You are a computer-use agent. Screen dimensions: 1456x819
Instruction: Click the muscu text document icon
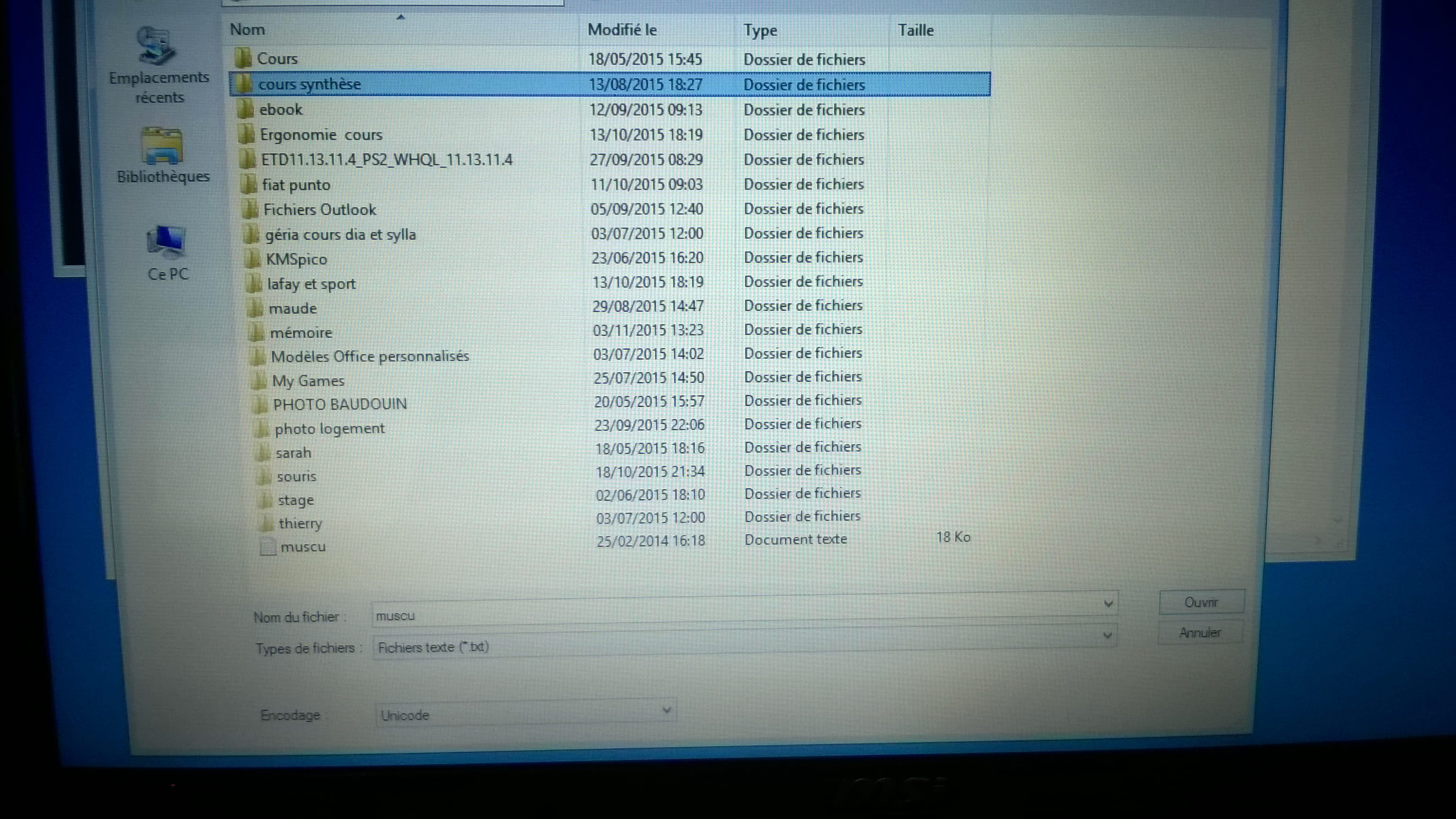tap(268, 546)
